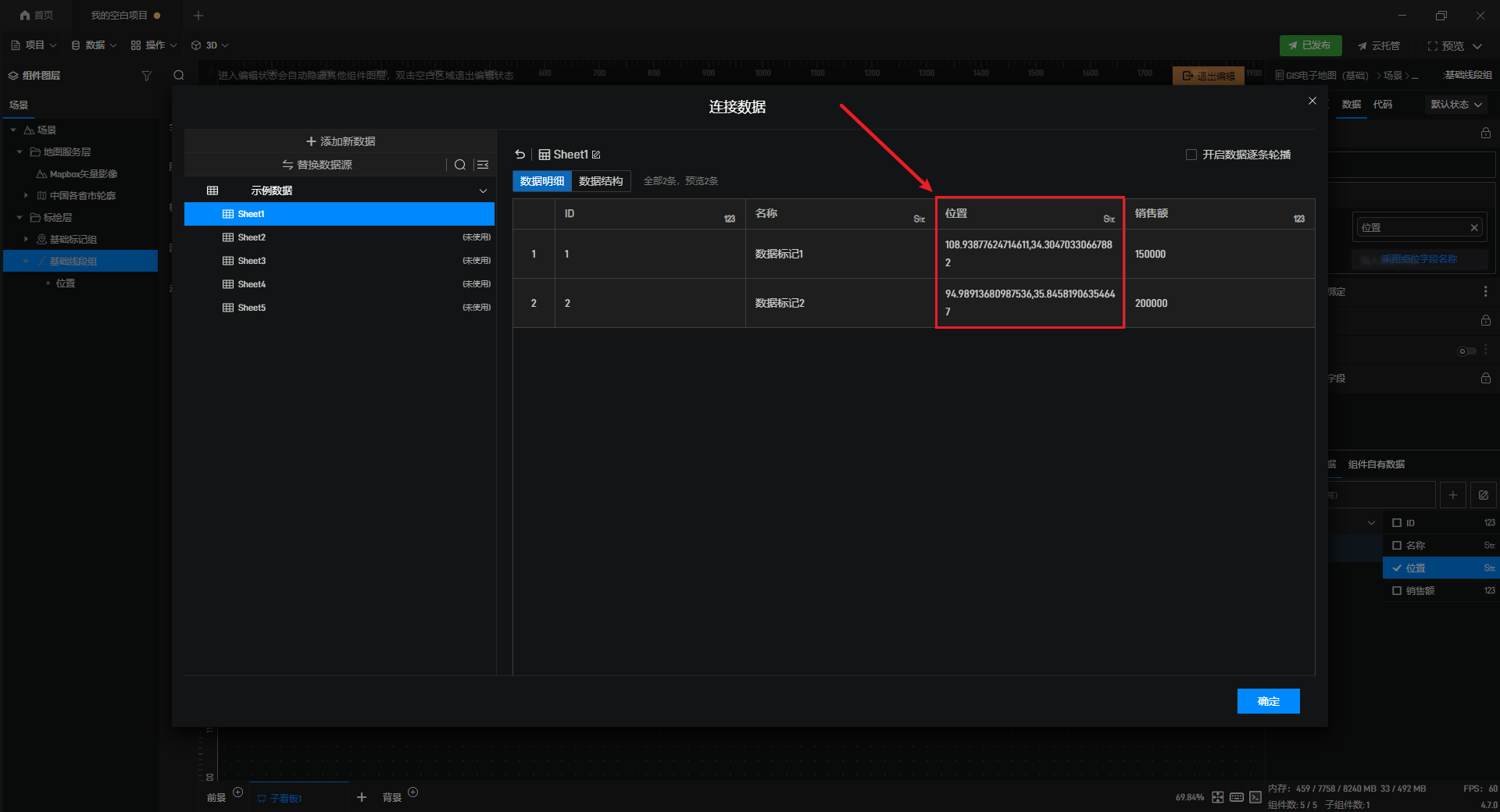Click the add icon next to 前景
The width and height of the screenshot is (1500, 812).
click(x=238, y=792)
